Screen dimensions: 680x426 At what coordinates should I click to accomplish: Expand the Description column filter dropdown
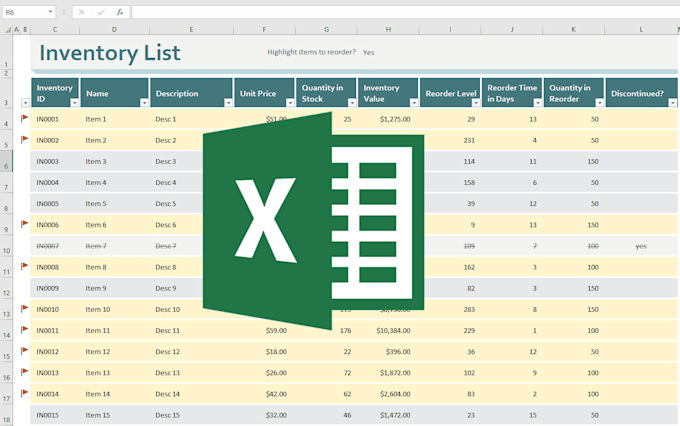click(227, 103)
